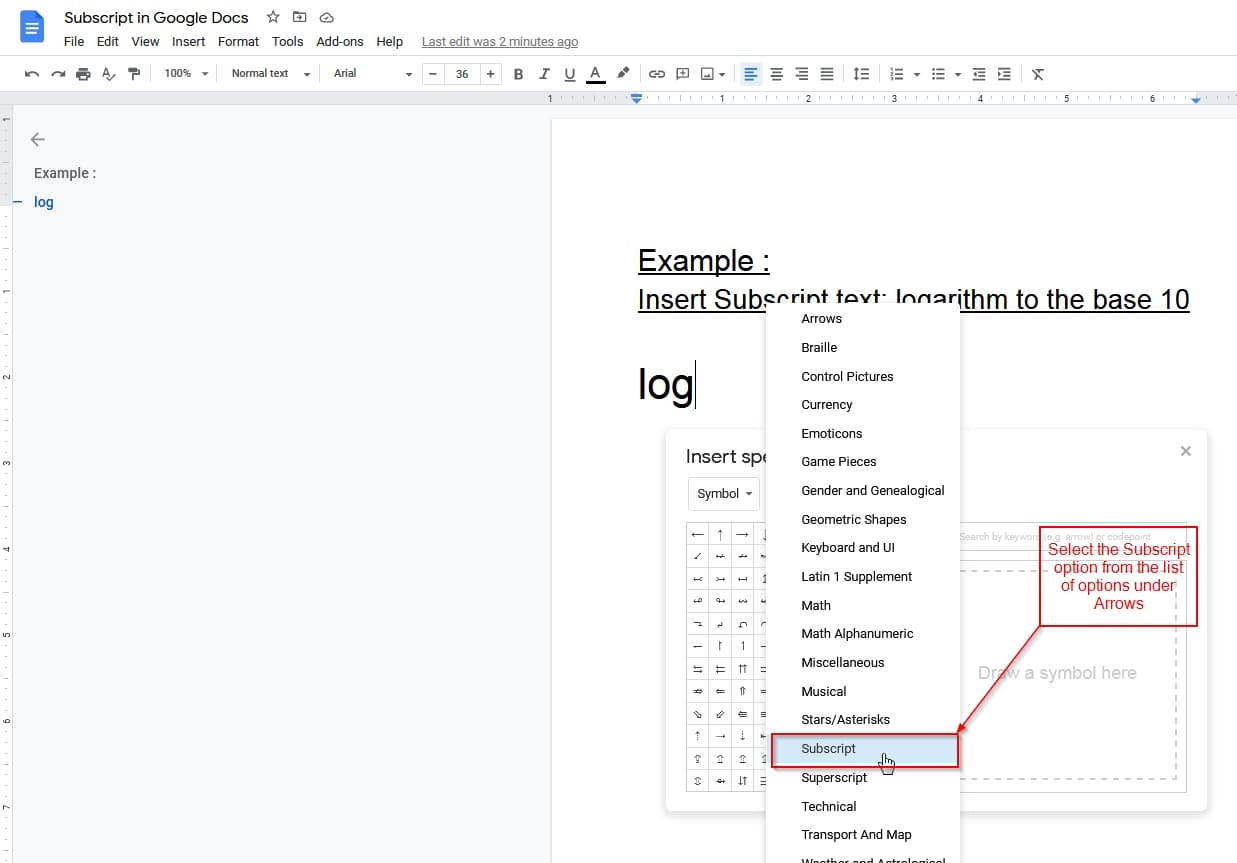
Task: Toggle italic formatting
Action: coord(544,73)
